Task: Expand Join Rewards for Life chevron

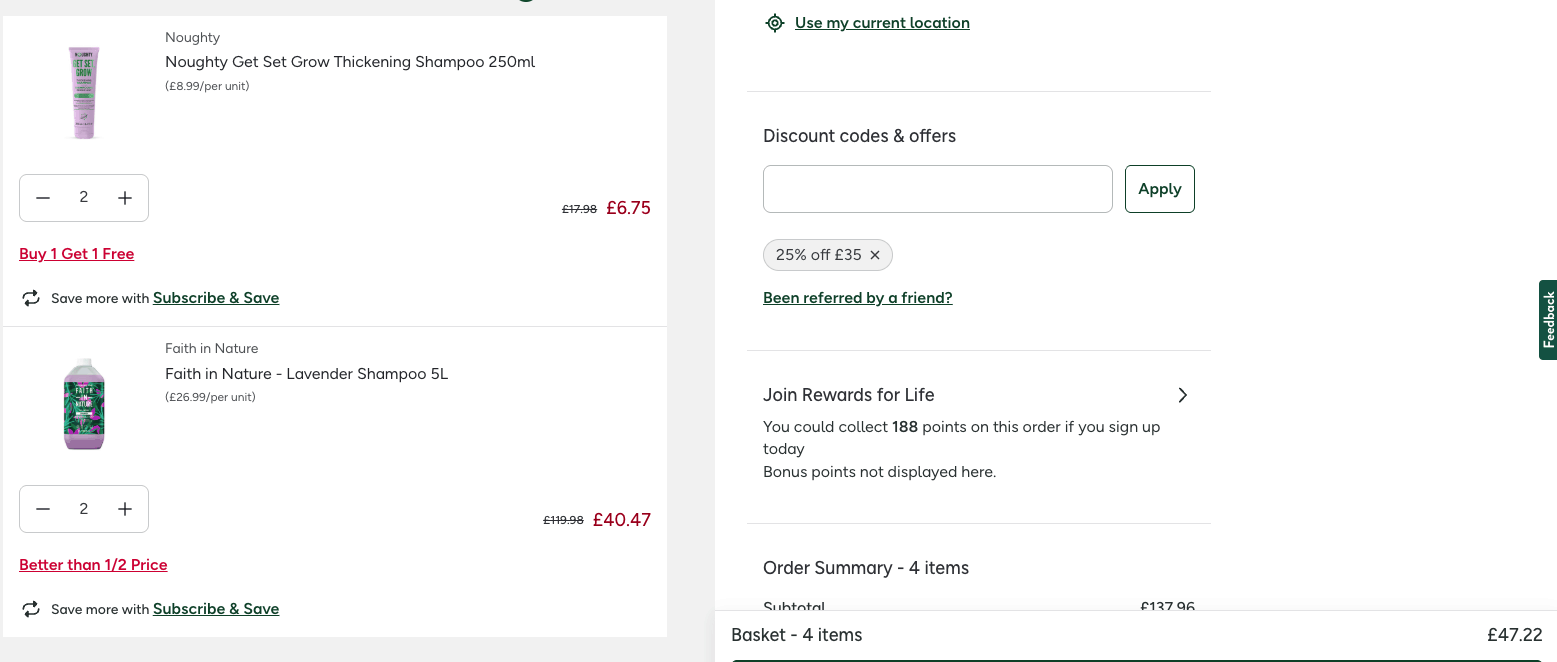Action: pos(1182,395)
